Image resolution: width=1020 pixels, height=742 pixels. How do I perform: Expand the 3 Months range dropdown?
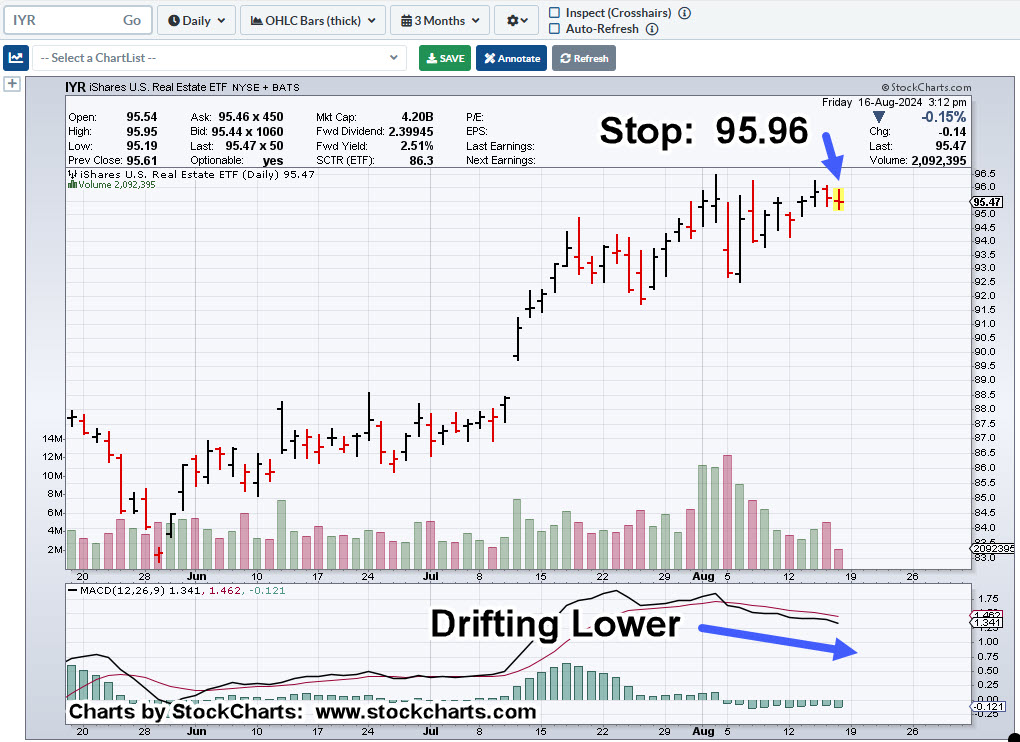(440, 20)
